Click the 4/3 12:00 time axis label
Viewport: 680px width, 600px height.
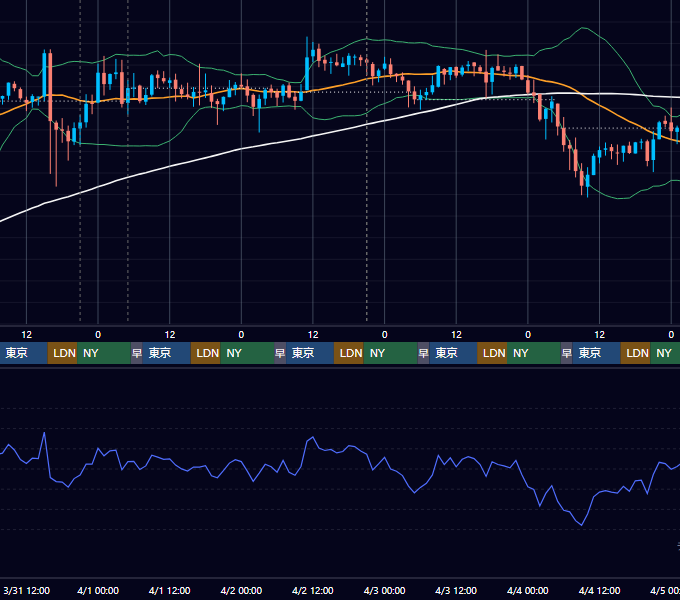456,590
